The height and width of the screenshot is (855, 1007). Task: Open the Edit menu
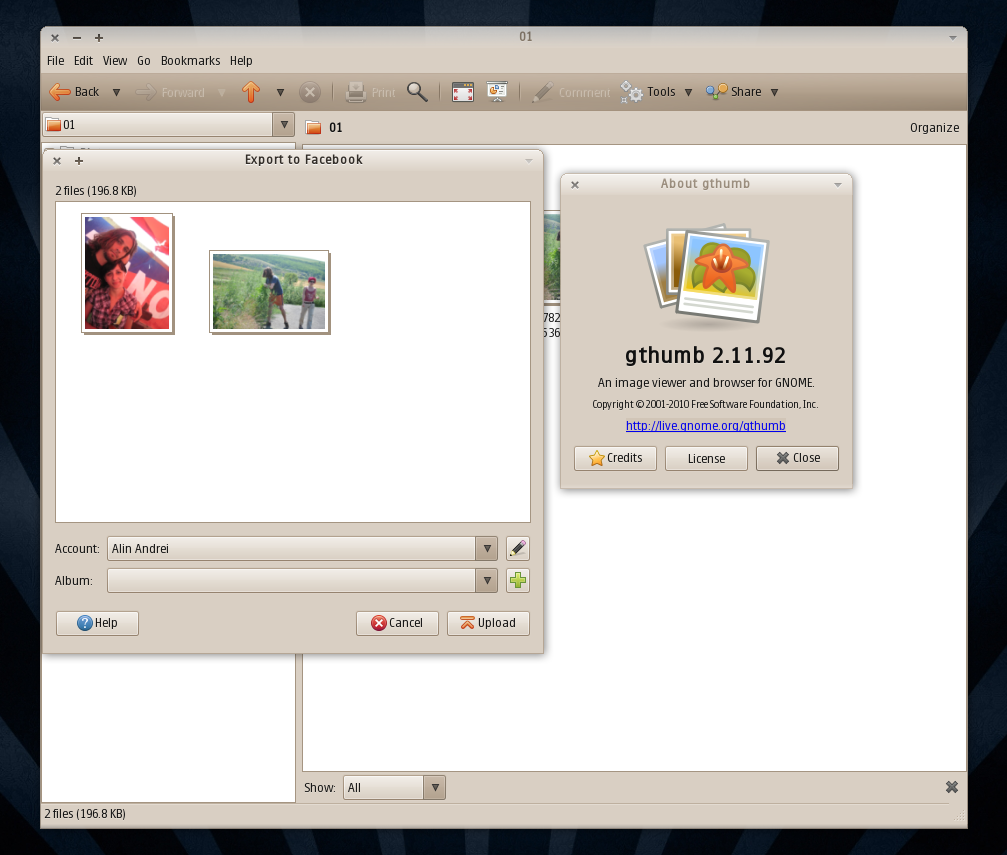pyautogui.click(x=83, y=60)
